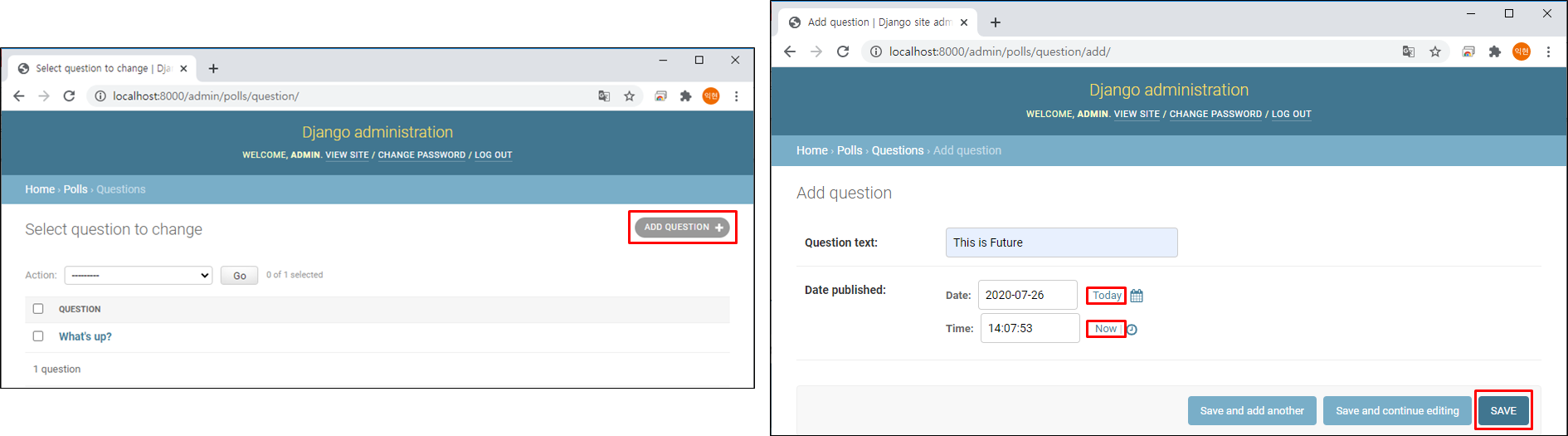Viewport: 1568px width, 436px height.
Task: Close 'Select question to change' tab
Action: pos(183,68)
